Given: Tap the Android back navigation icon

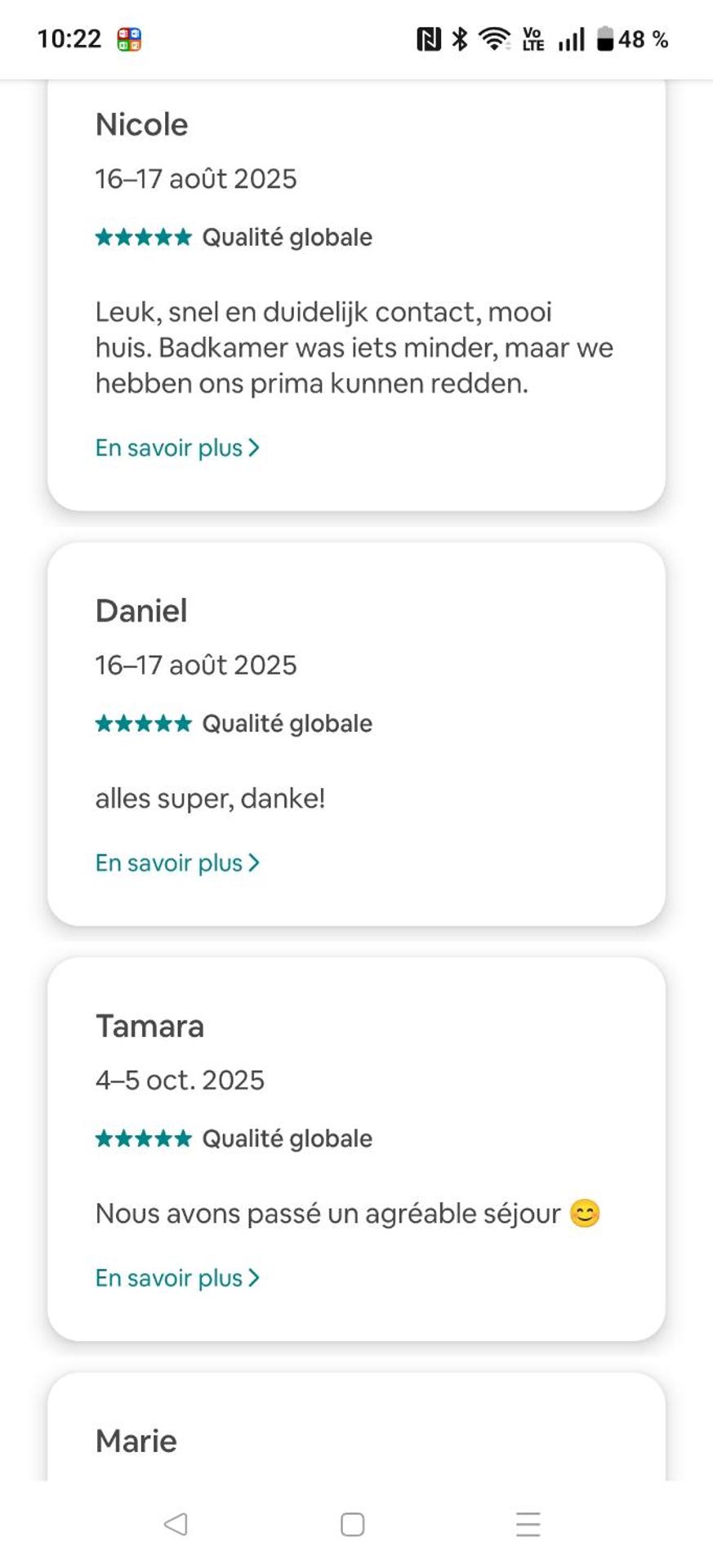Looking at the screenshot, I should click(176, 1524).
